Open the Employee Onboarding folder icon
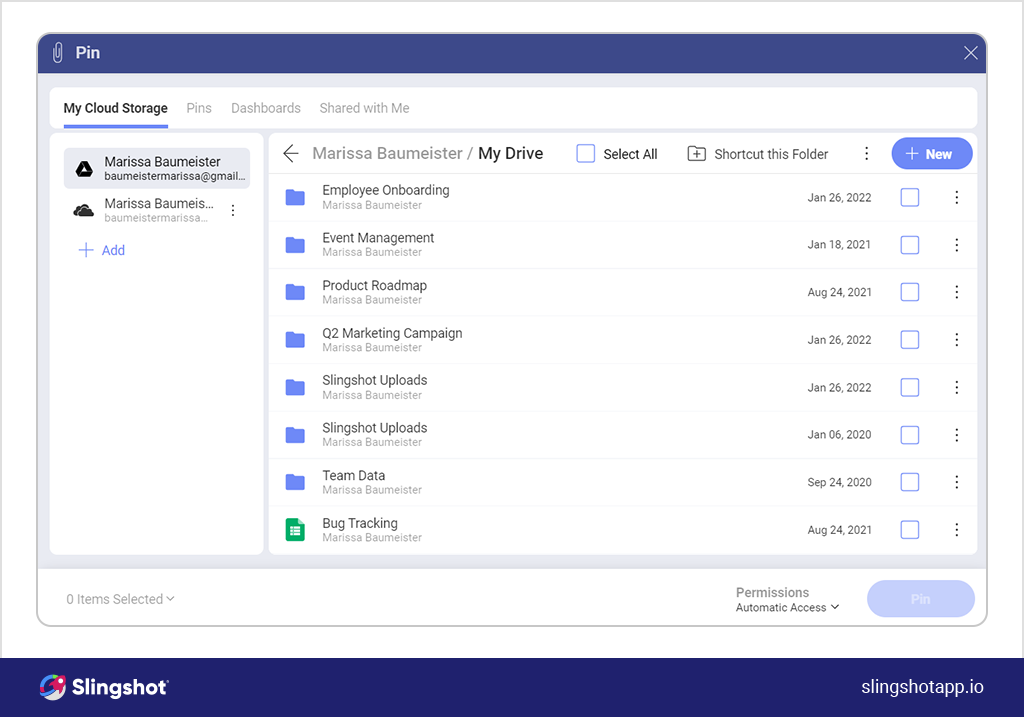The image size is (1024, 717). pyautogui.click(x=294, y=197)
